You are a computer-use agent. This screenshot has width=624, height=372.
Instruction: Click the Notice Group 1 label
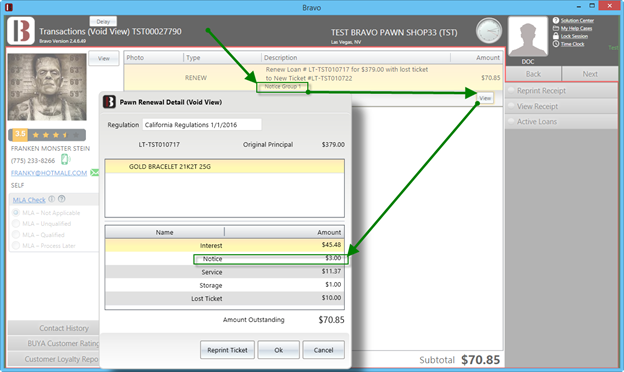click(x=283, y=86)
